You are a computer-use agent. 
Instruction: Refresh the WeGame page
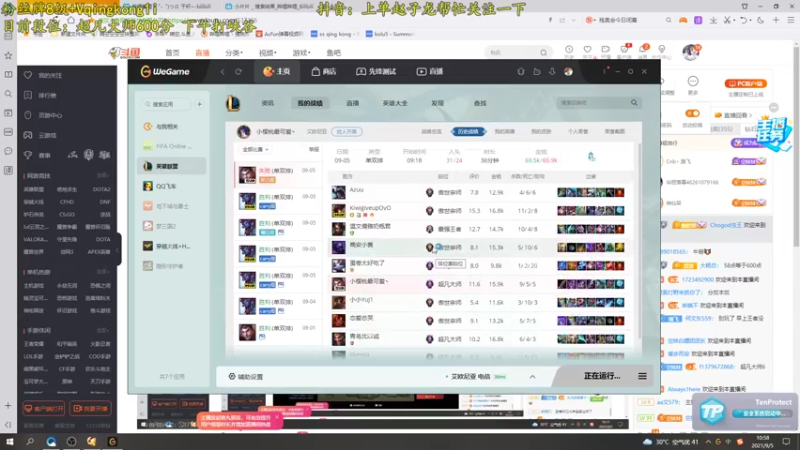click(238, 72)
